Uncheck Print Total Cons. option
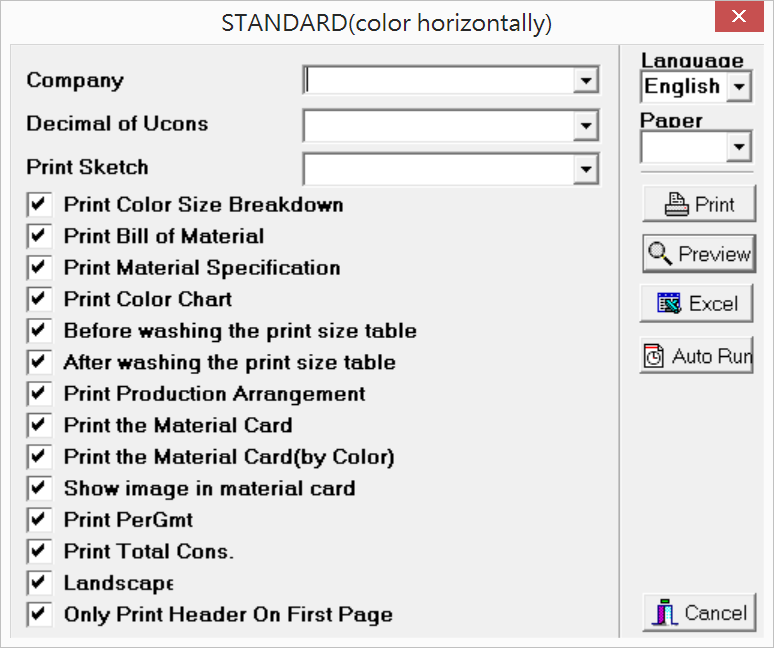The height and width of the screenshot is (648, 774). tap(39, 551)
